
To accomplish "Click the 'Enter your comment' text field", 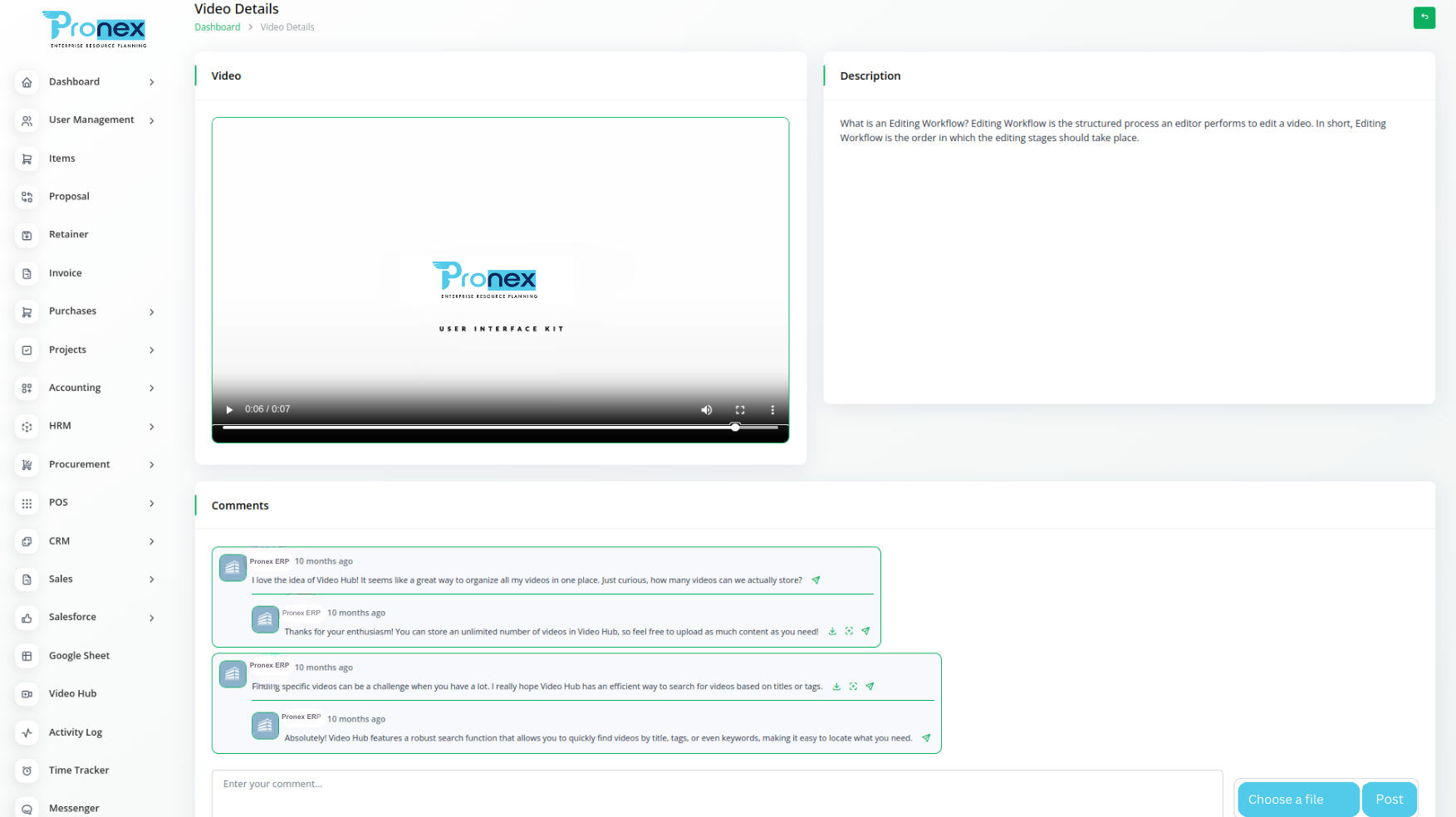I will 718,794.
